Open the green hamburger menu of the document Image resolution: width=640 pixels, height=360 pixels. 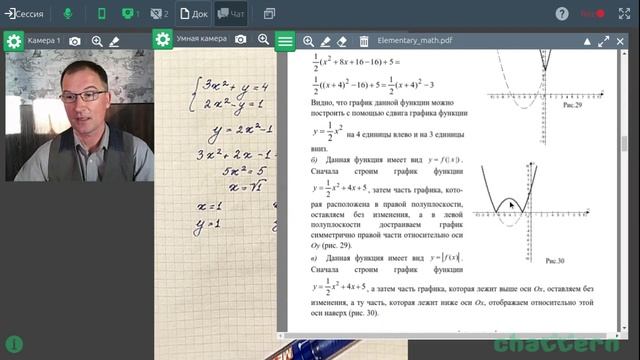click(x=285, y=41)
